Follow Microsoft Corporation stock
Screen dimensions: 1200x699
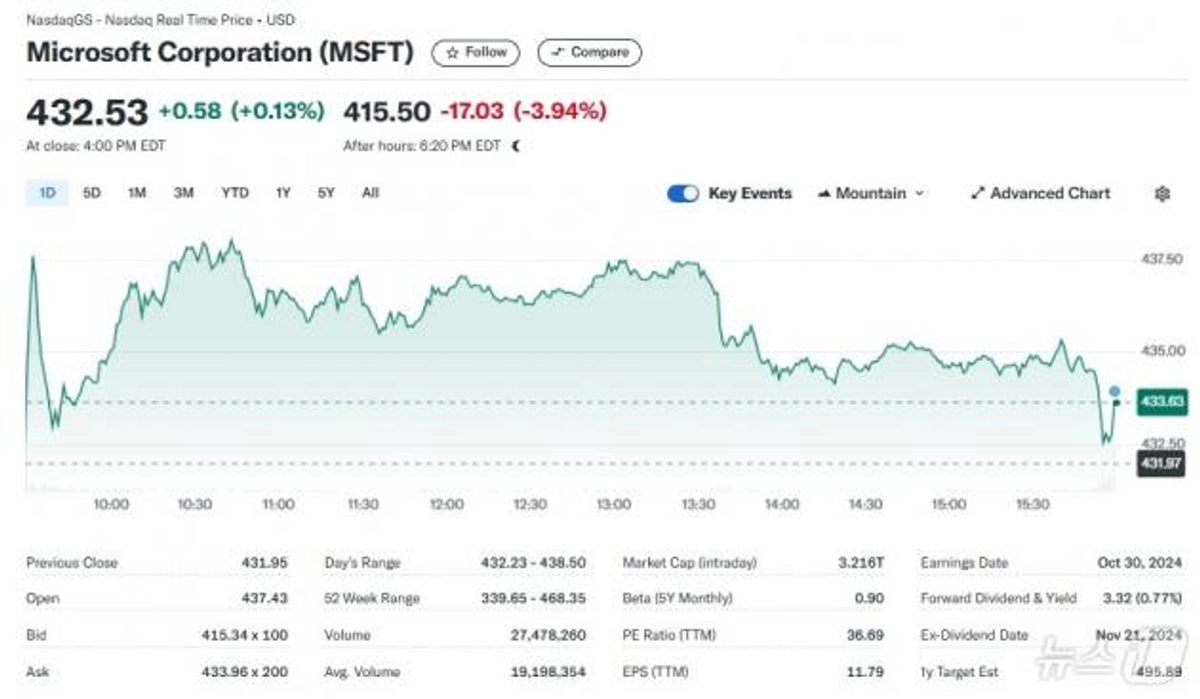point(474,52)
